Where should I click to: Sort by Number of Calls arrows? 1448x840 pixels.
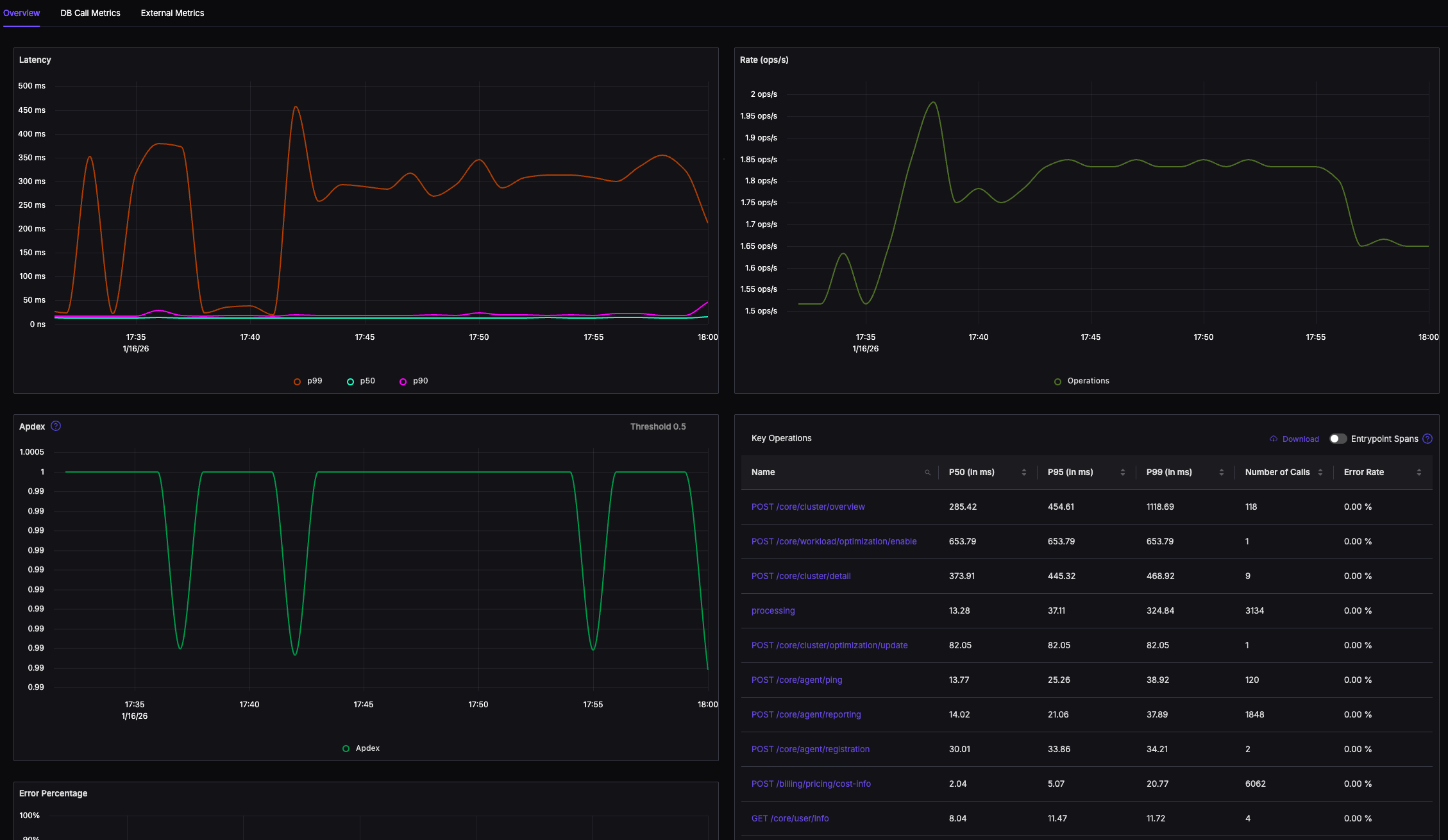click(x=1320, y=473)
